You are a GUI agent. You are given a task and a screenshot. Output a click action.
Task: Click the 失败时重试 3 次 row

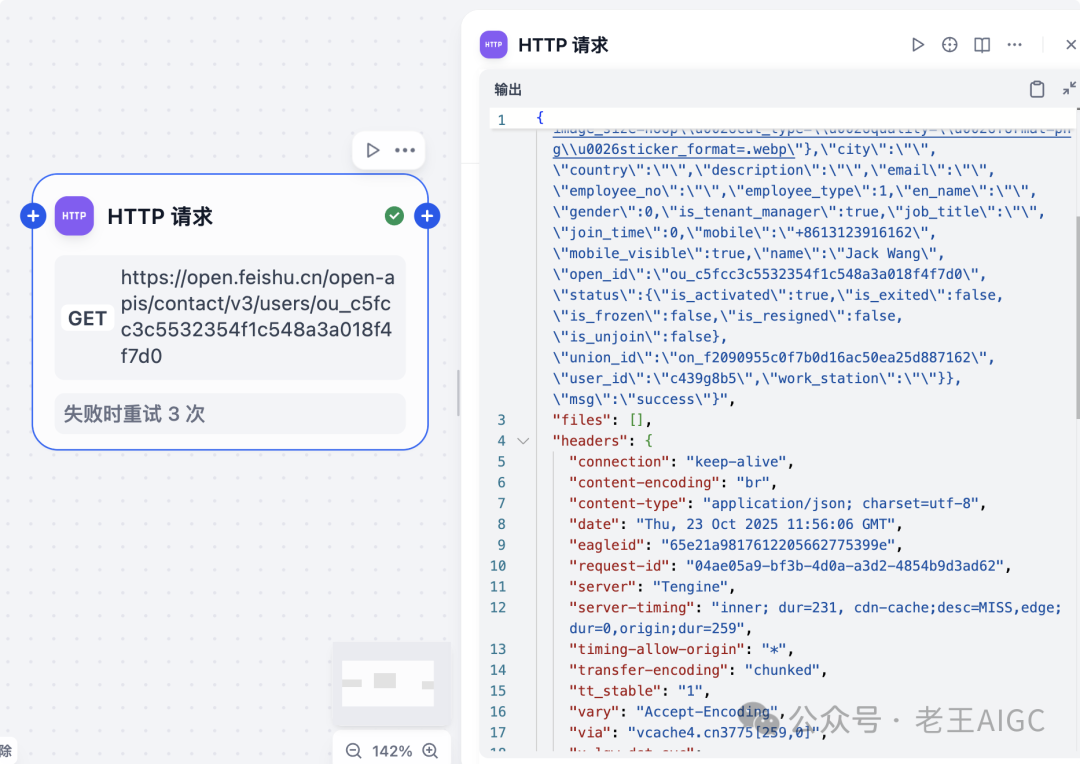click(230, 413)
